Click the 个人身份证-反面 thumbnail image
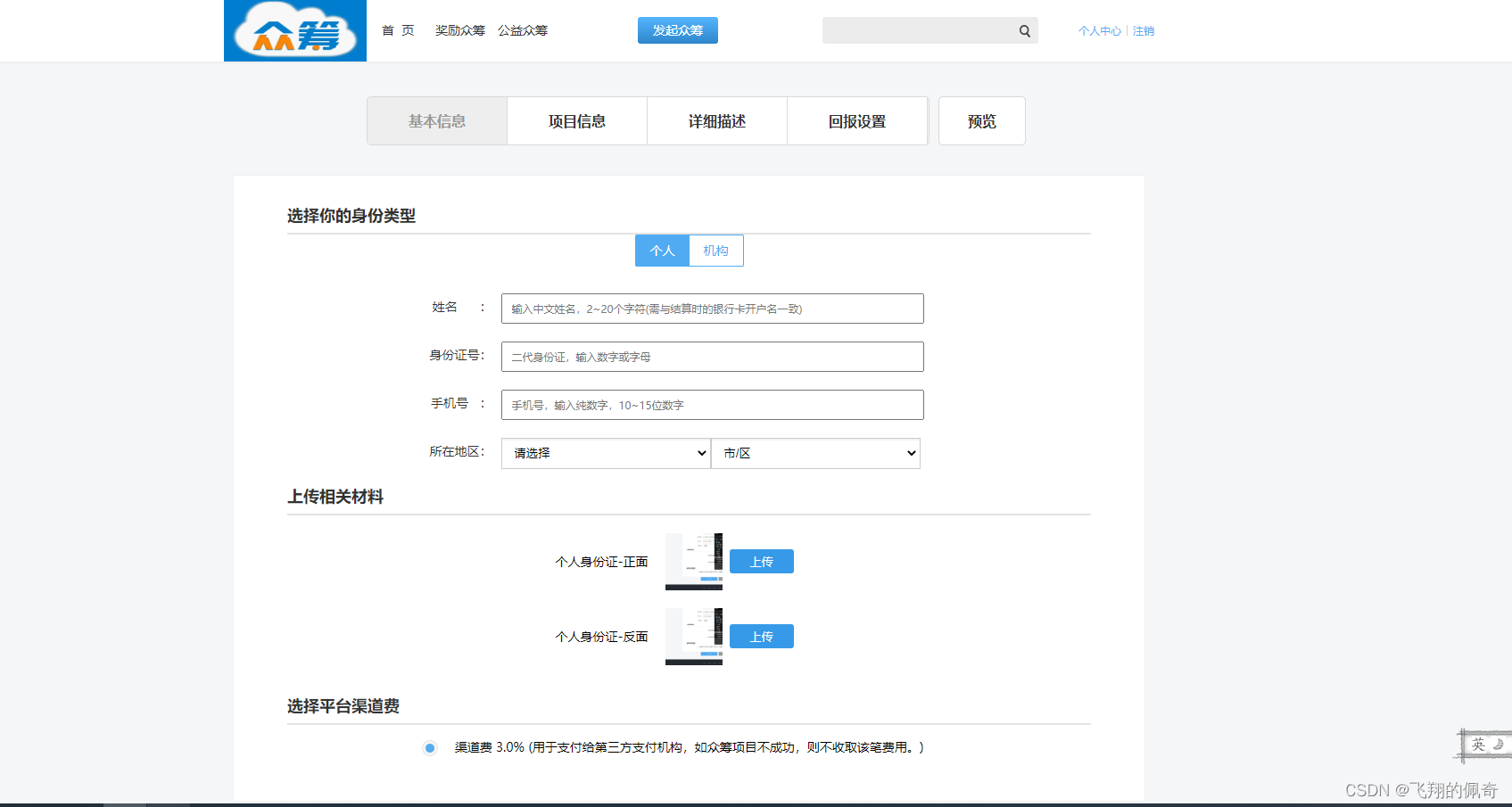Screen dimensions: 1512x807 point(694,637)
